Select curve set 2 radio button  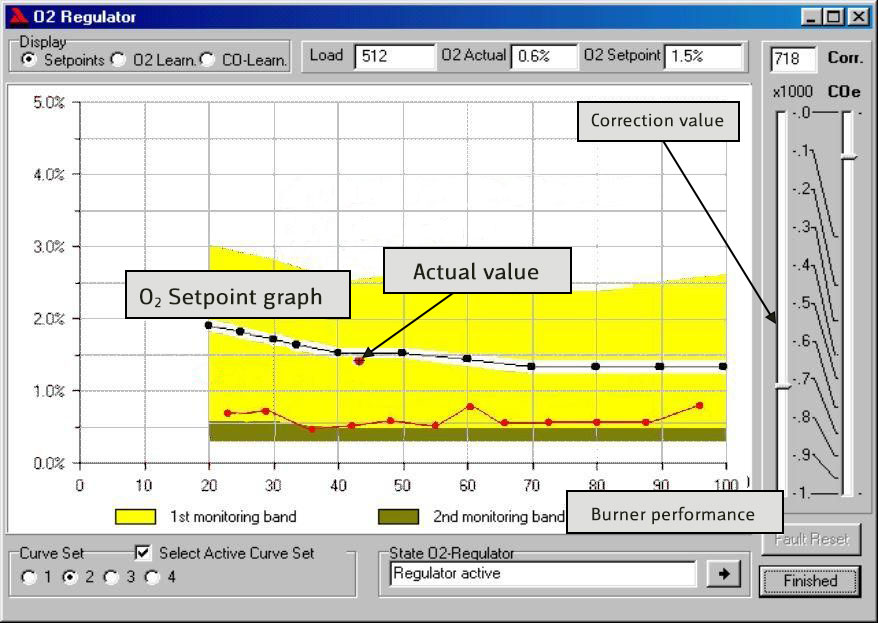[x=69, y=577]
